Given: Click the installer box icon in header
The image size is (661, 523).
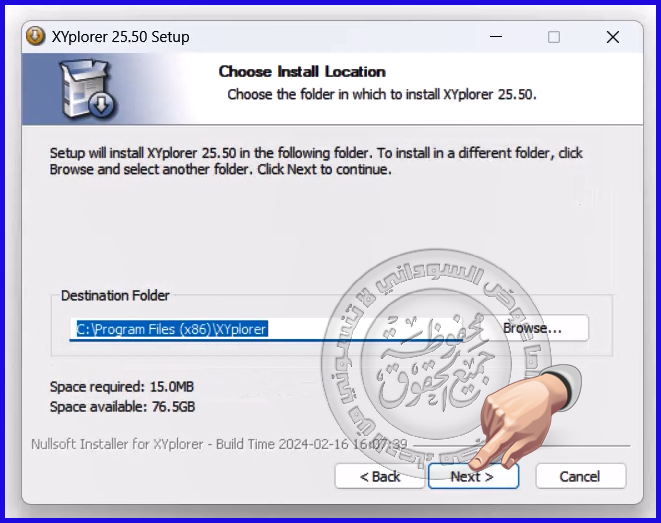Looking at the screenshot, I should coord(88,89).
